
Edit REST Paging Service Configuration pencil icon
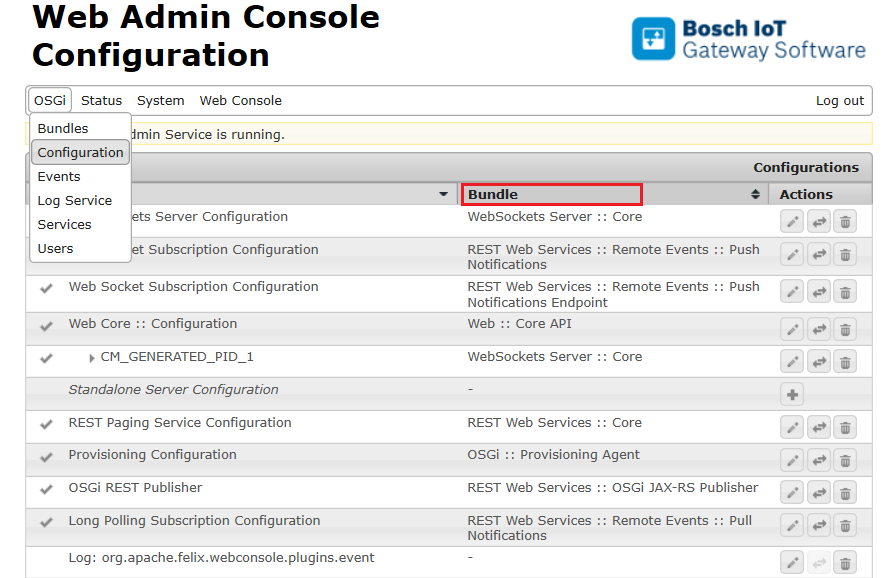(791, 427)
